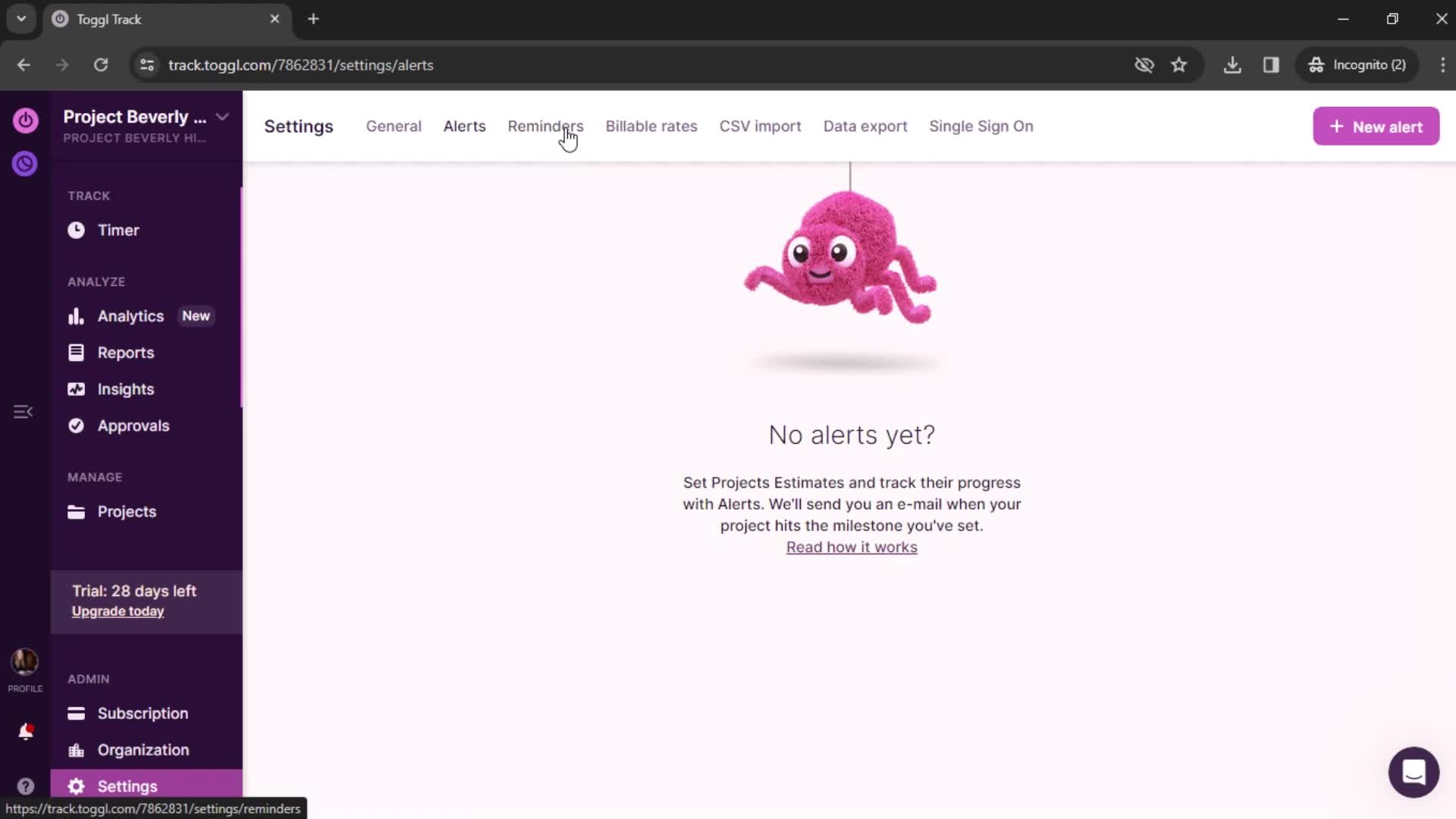Navigate to CSV import tab

click(x=760, y=126)
